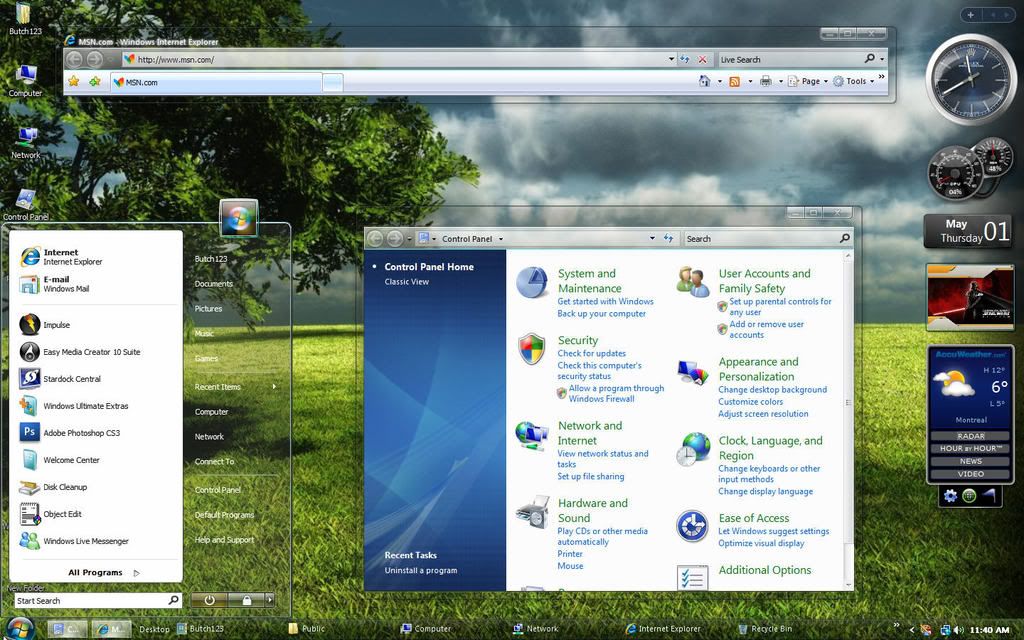
Task: Expand Recent Items submenu
Action: pyautogui.click(x=234, y=387)
